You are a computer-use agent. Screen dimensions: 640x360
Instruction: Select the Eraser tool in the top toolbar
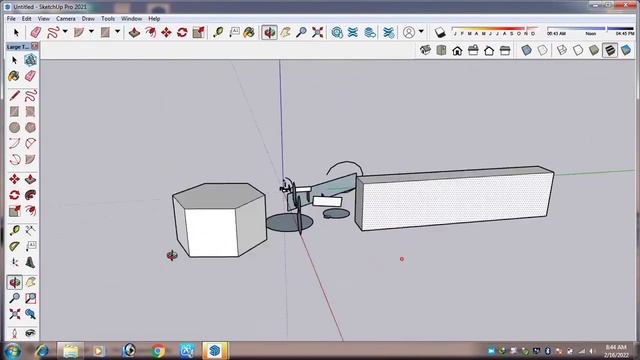(x=36, y=32)
